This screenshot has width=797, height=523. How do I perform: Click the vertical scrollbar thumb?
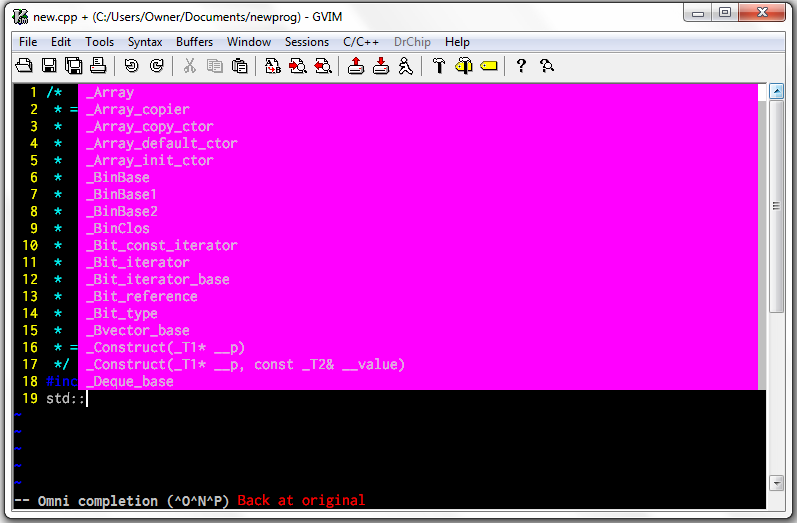click(x=776, y=206)
